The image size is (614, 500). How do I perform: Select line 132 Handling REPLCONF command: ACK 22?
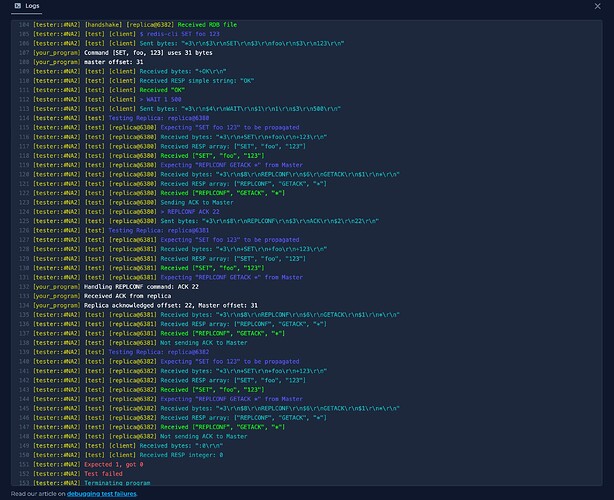(x=116, y=287)
